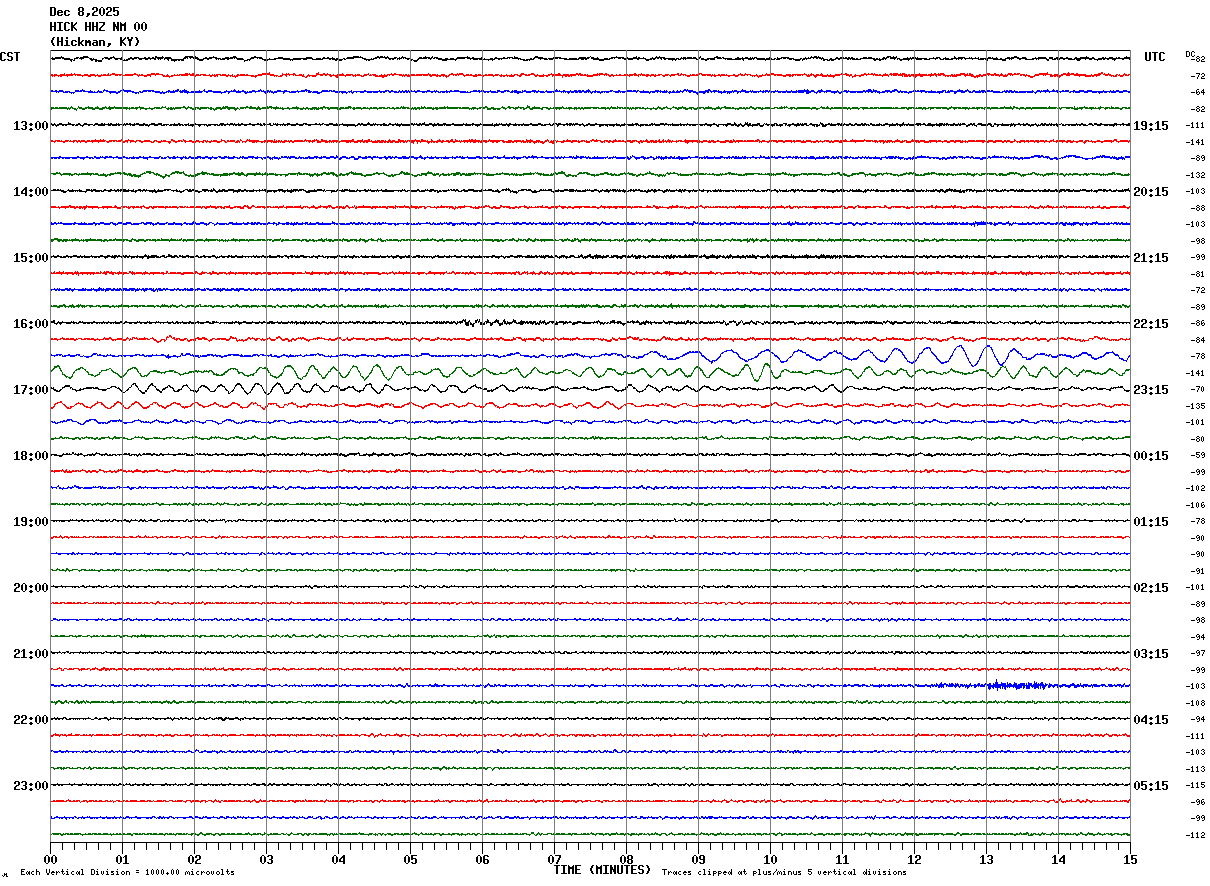Screen dimensions: 1210x886
Task: Click the 20:00 CST time label
Action: point(30,588)
